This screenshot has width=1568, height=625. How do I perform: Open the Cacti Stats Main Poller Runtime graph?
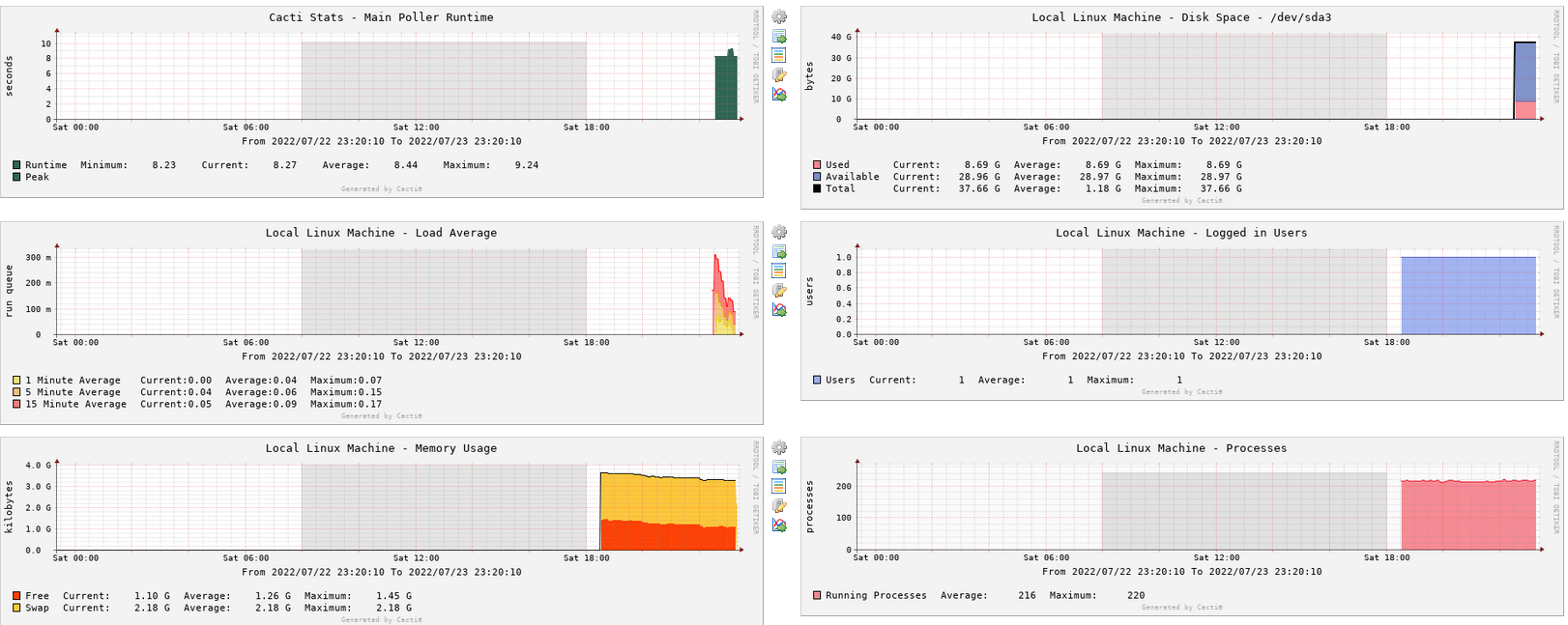[x=381, y=100]
